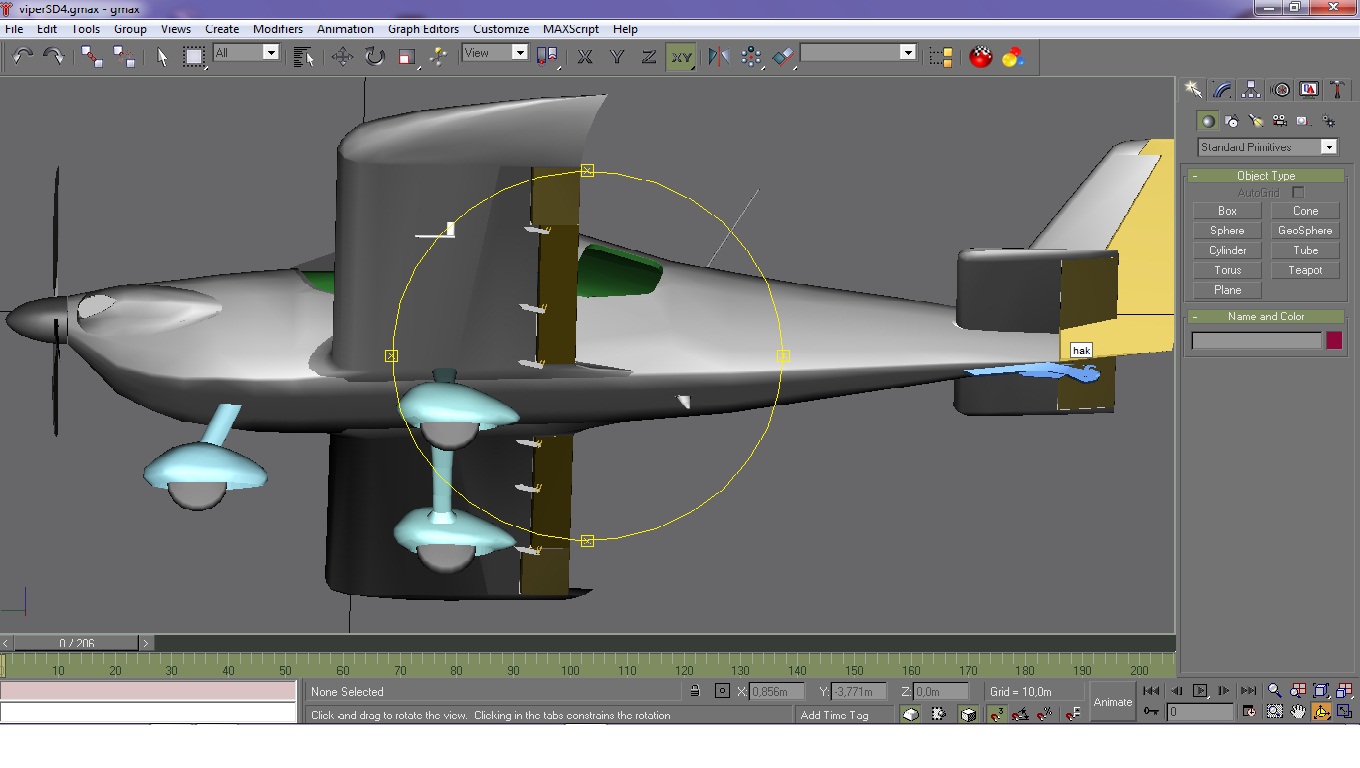
Task: Open the selection filter All dropdown
Action: pos(245,53)
